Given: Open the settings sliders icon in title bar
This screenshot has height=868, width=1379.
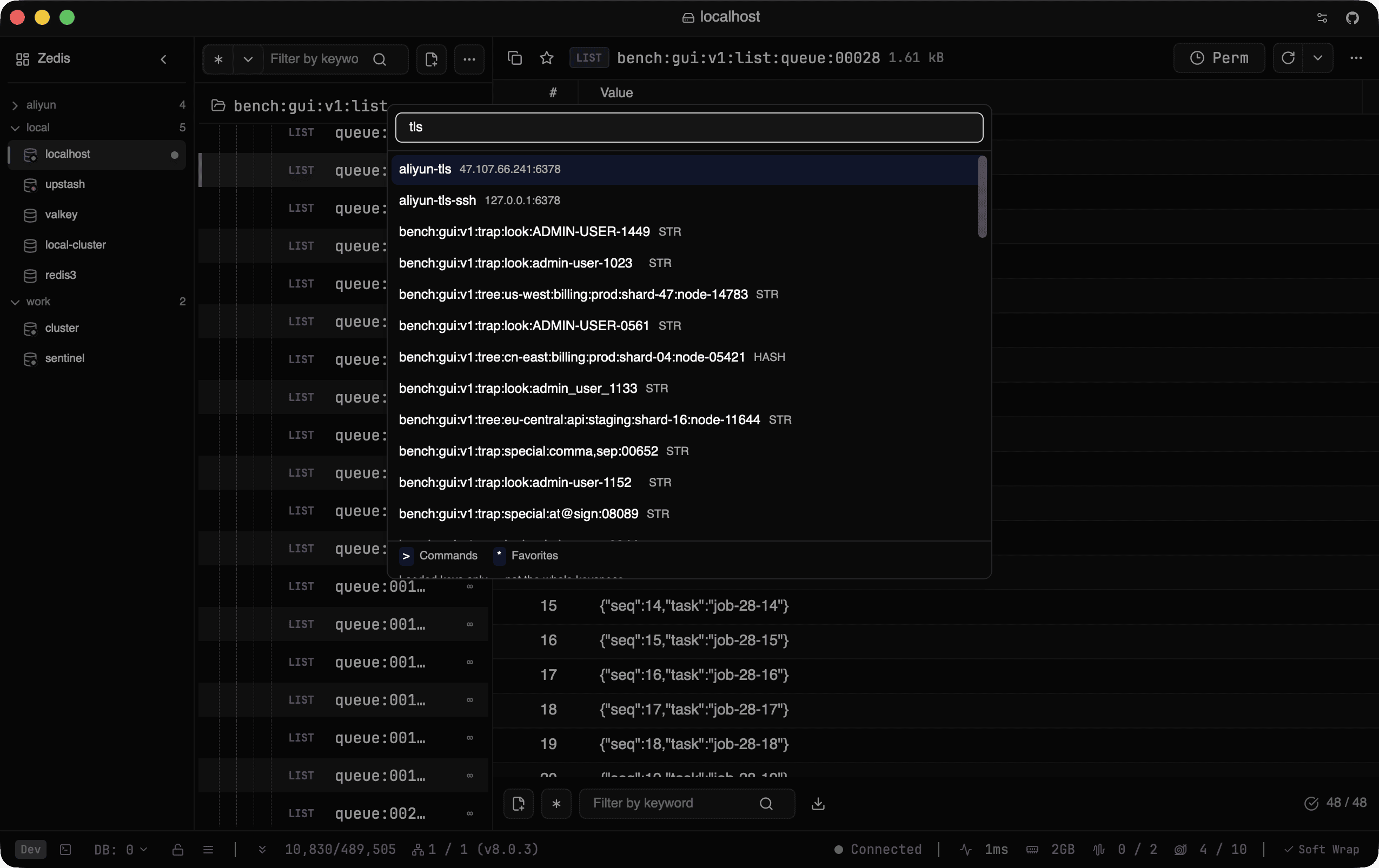Looking at the screenshot, I should 1322,18.
